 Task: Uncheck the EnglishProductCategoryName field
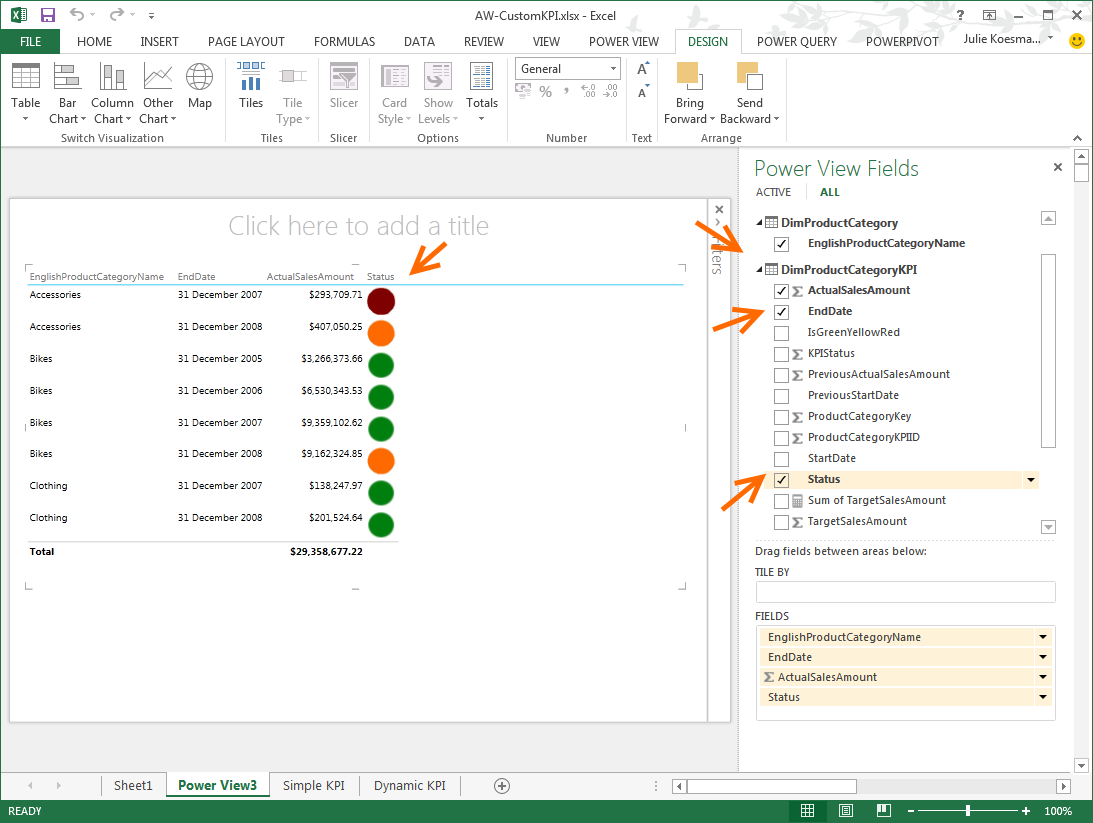[x=781, y=244]
